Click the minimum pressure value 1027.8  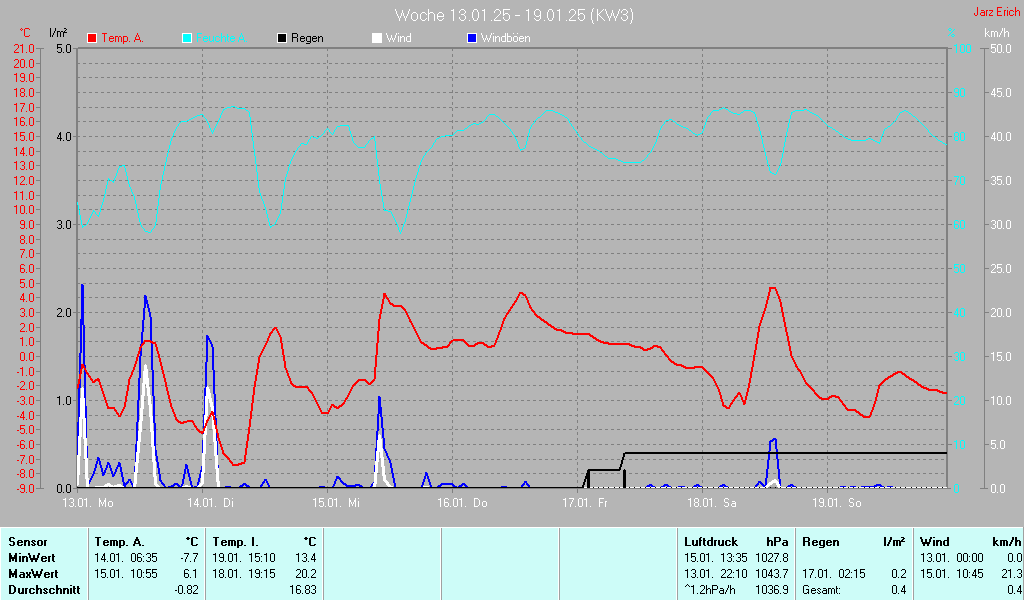click(772, 558)
